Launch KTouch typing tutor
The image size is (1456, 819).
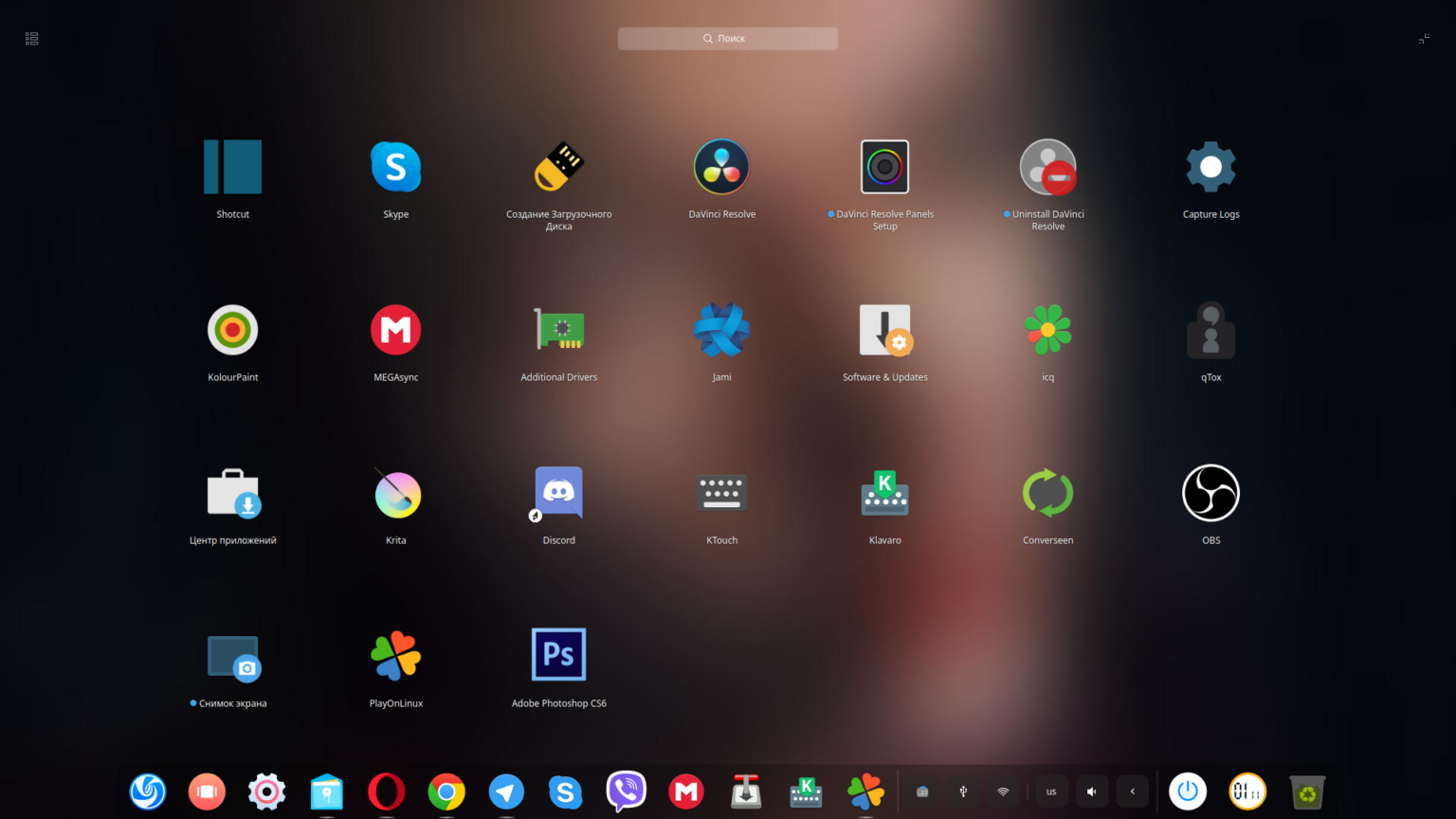(722, 494)
